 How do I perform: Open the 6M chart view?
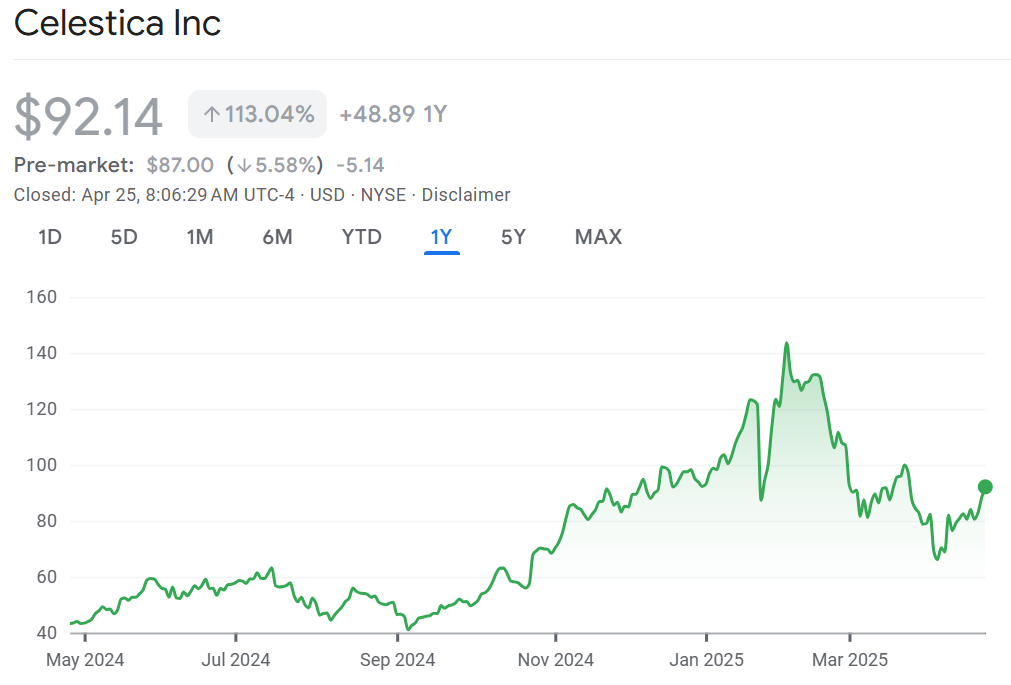[277, 237]
